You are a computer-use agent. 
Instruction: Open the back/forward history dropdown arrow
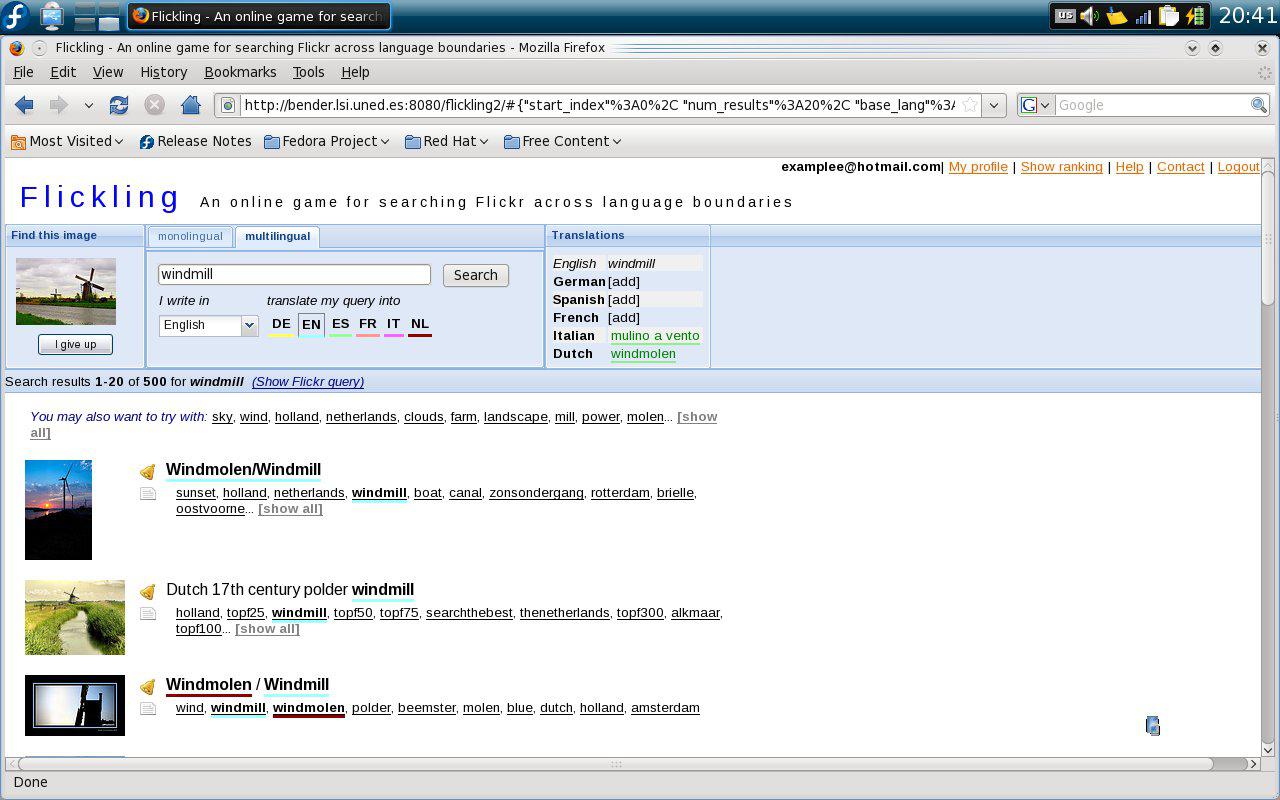click(89, 105)
